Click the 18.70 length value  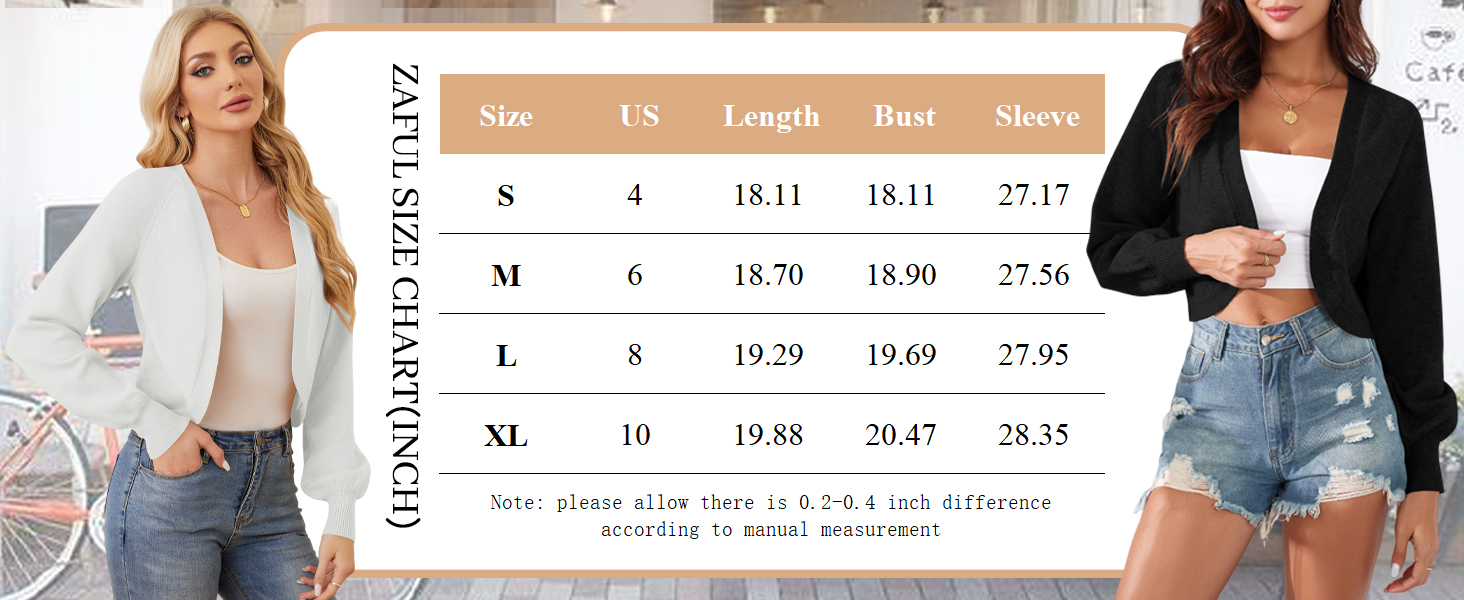pyautogui.click(x=768, y=275)
